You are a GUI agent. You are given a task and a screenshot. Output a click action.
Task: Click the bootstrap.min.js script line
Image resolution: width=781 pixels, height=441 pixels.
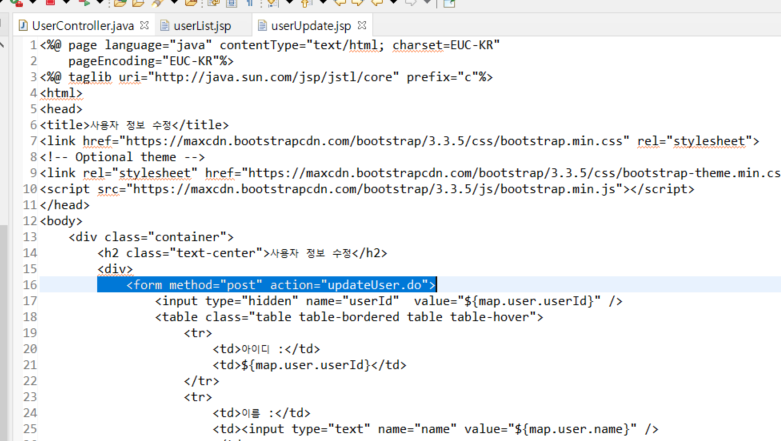pyautogui.click(x=367, y=189)
